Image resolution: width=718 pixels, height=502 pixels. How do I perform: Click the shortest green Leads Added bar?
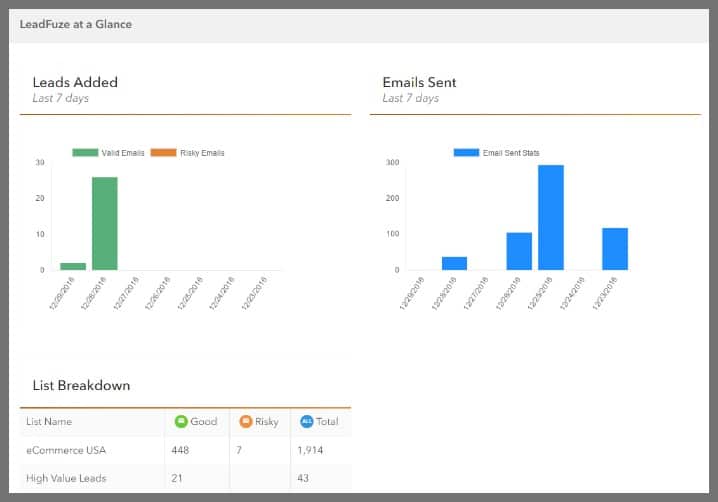pos(73,266)
